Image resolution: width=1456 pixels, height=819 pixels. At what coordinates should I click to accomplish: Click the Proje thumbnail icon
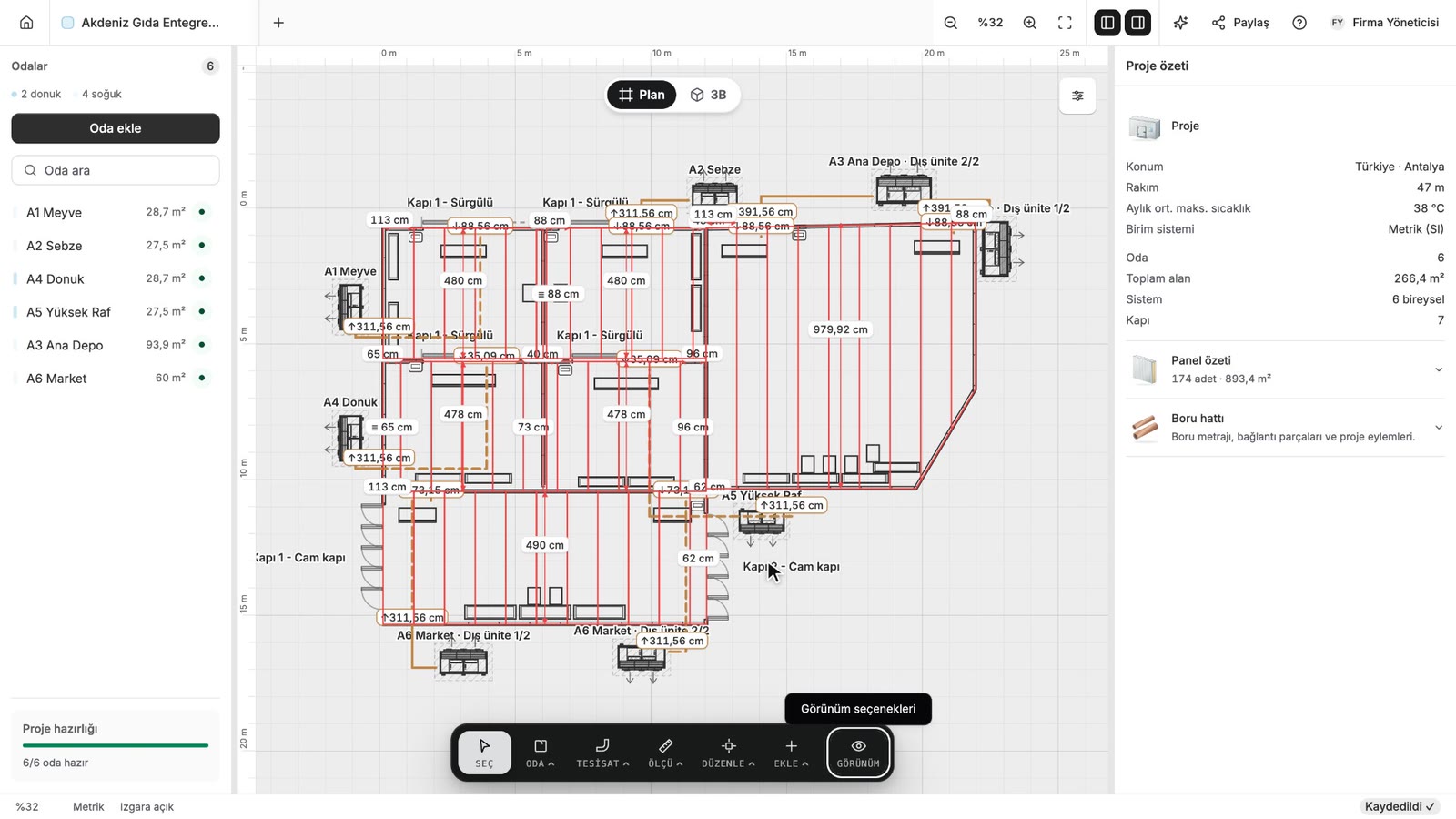1144,126
